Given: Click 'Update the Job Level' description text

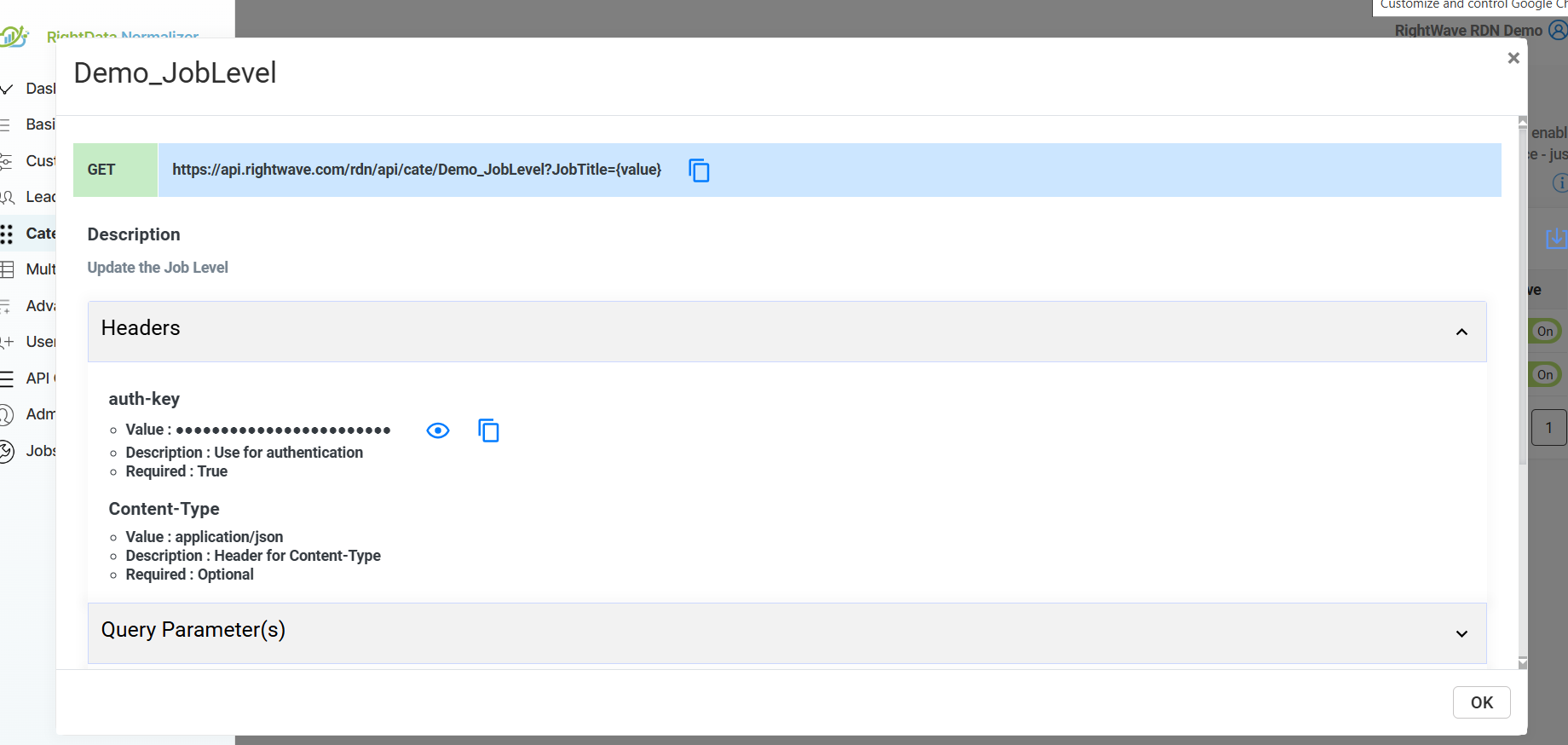Looking at the screenshot, I should (158, 268).
